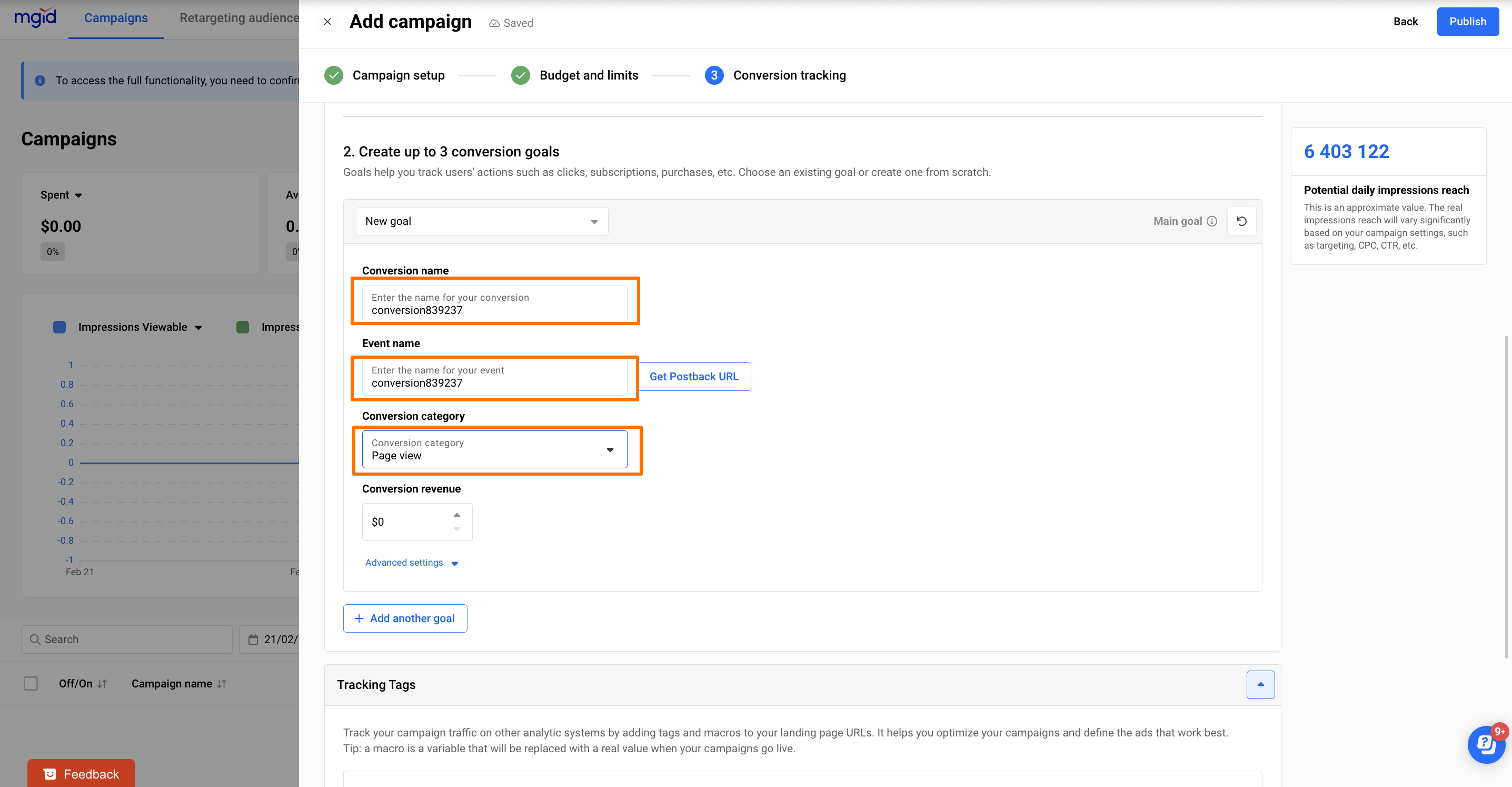Switch to the Campaigns tab

116,17
